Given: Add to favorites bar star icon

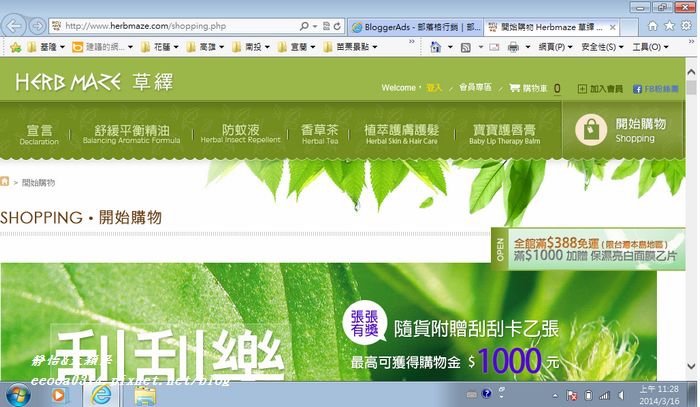Looking at the screenshot, I should click(x=15, y=47).
